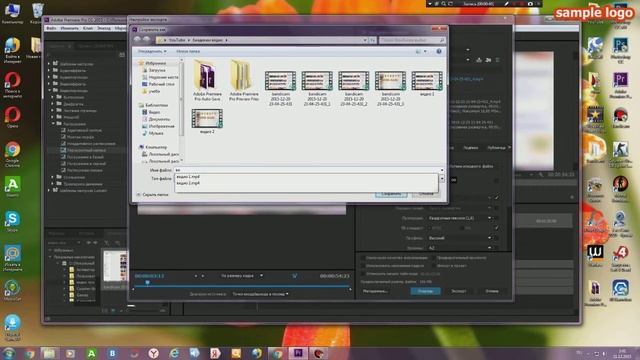Expand the Диафрагма transitions folder
This screenshot has height=360, width=640.
pyautogui.click(x=53, y=104)
